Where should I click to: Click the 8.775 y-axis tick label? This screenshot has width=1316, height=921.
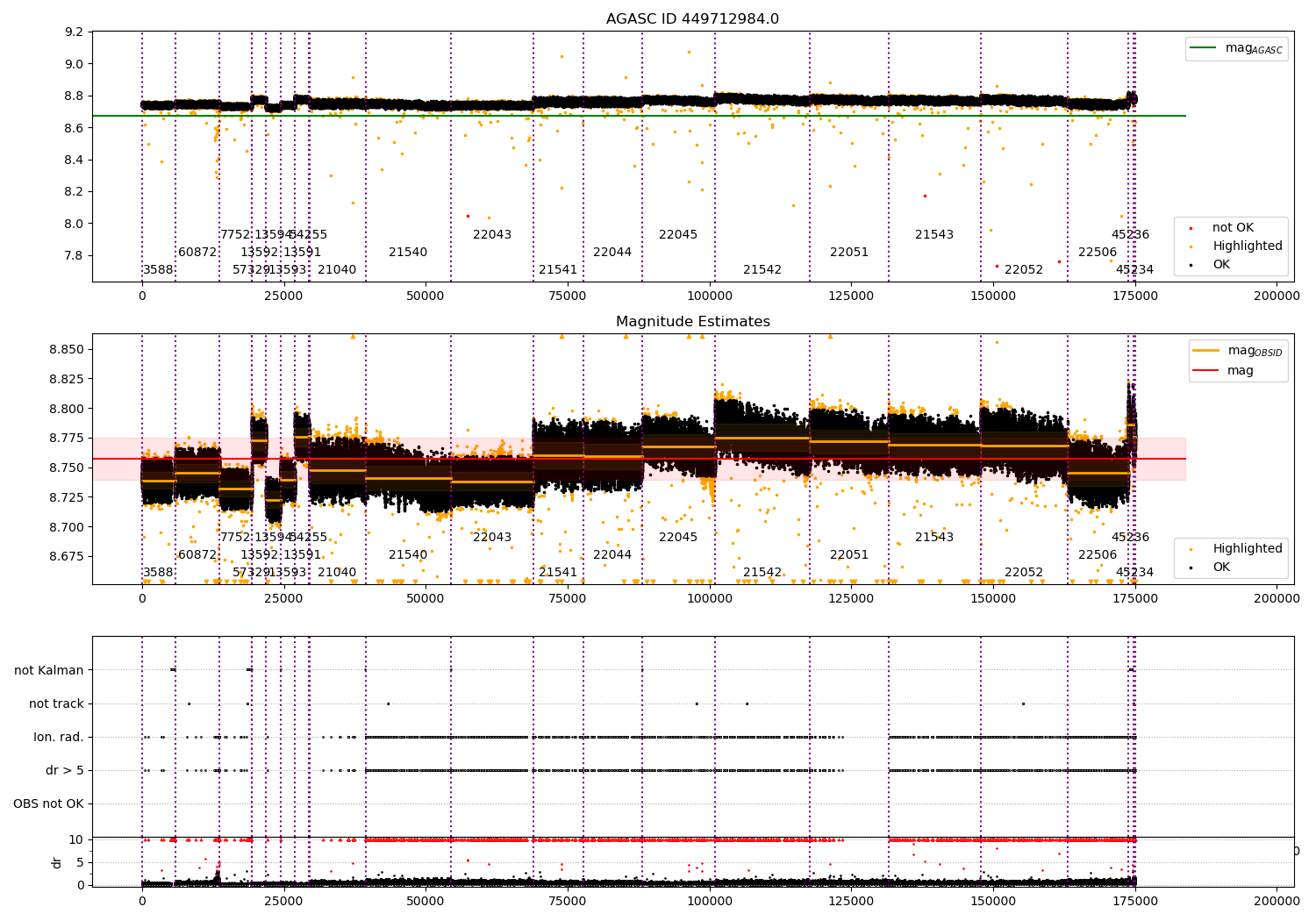click(68, 438)
